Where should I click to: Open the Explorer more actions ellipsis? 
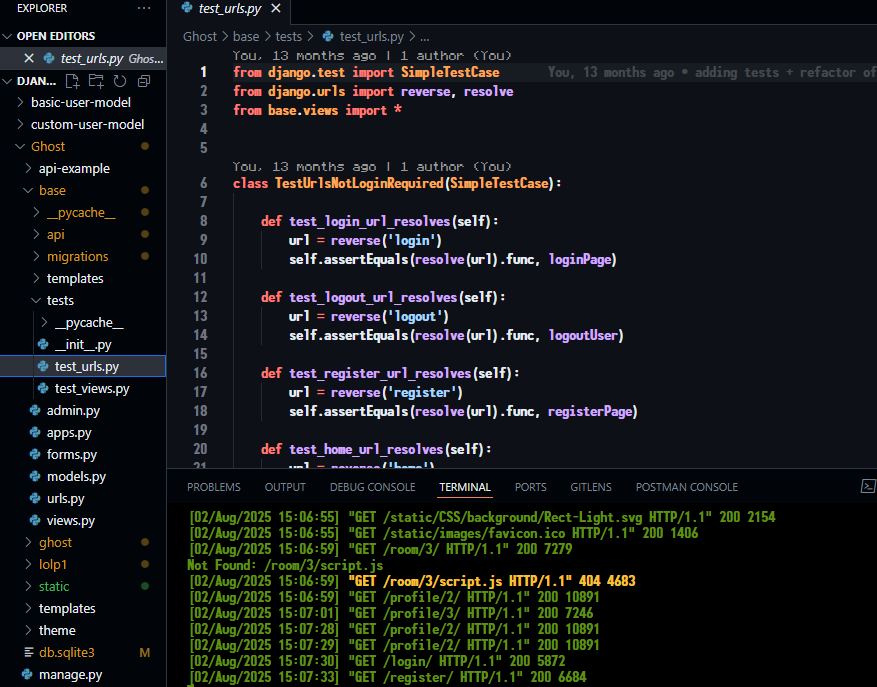144,9
